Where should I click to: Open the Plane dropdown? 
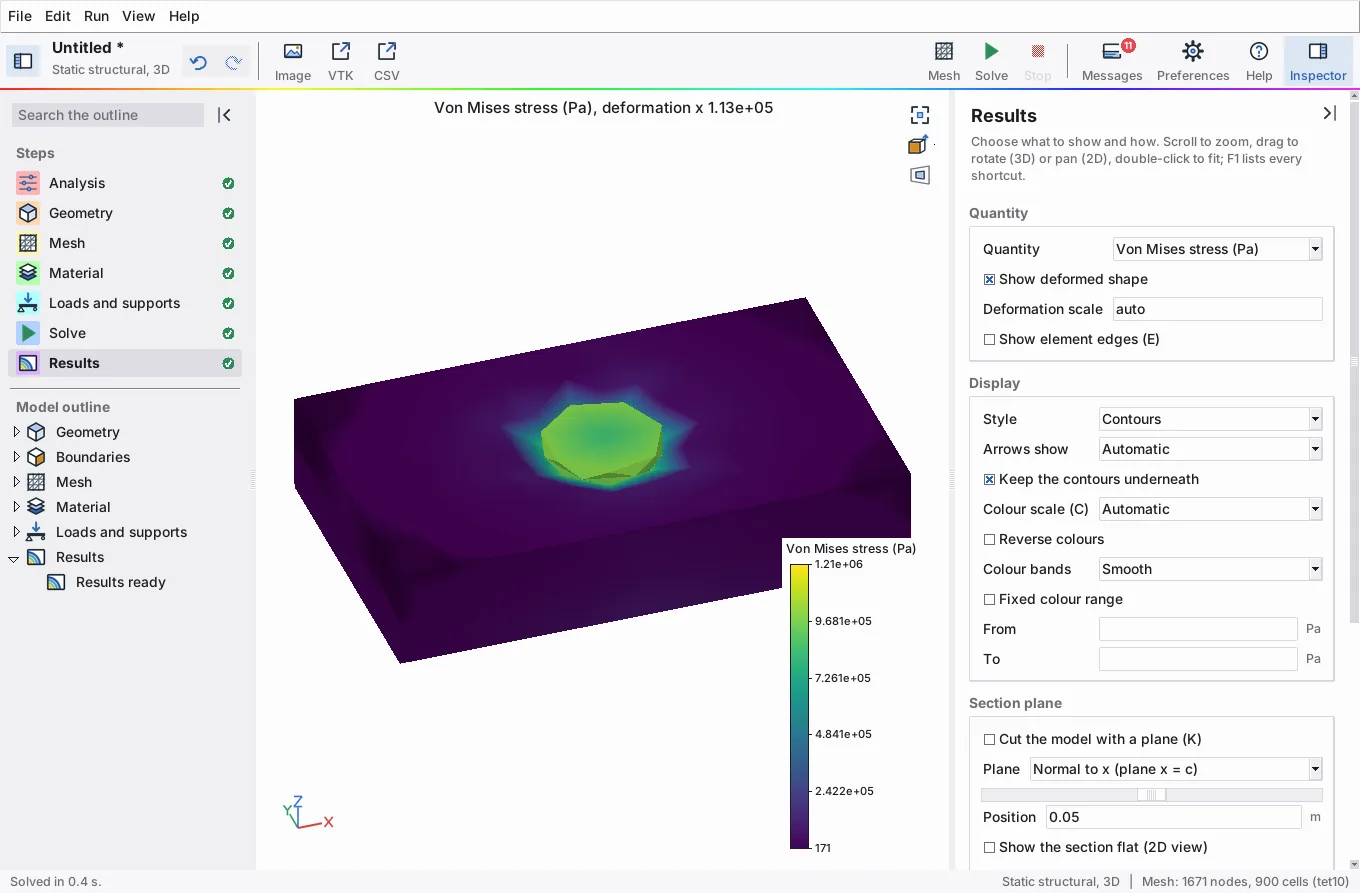tap(1176, 769)
